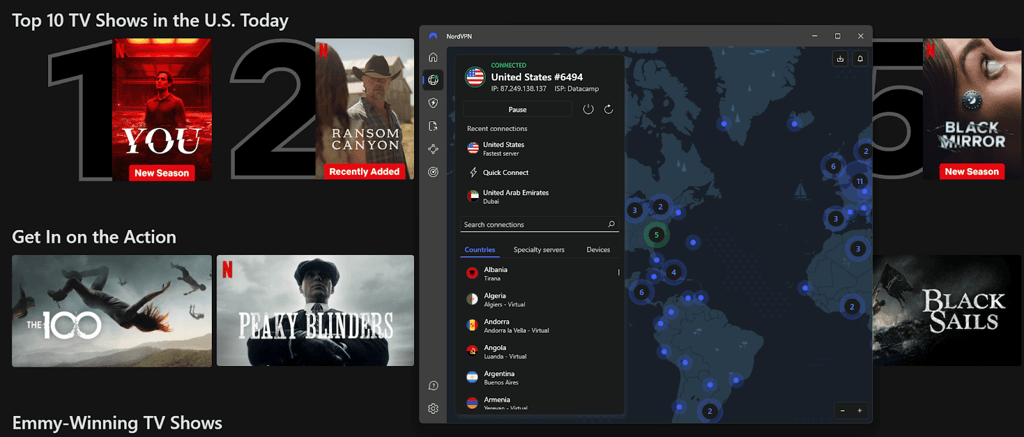Click the connected United States flag icon
Image resolution: width=1024 pixels, height=437 pixels.
pyautogui.click(x=474, y=77)
